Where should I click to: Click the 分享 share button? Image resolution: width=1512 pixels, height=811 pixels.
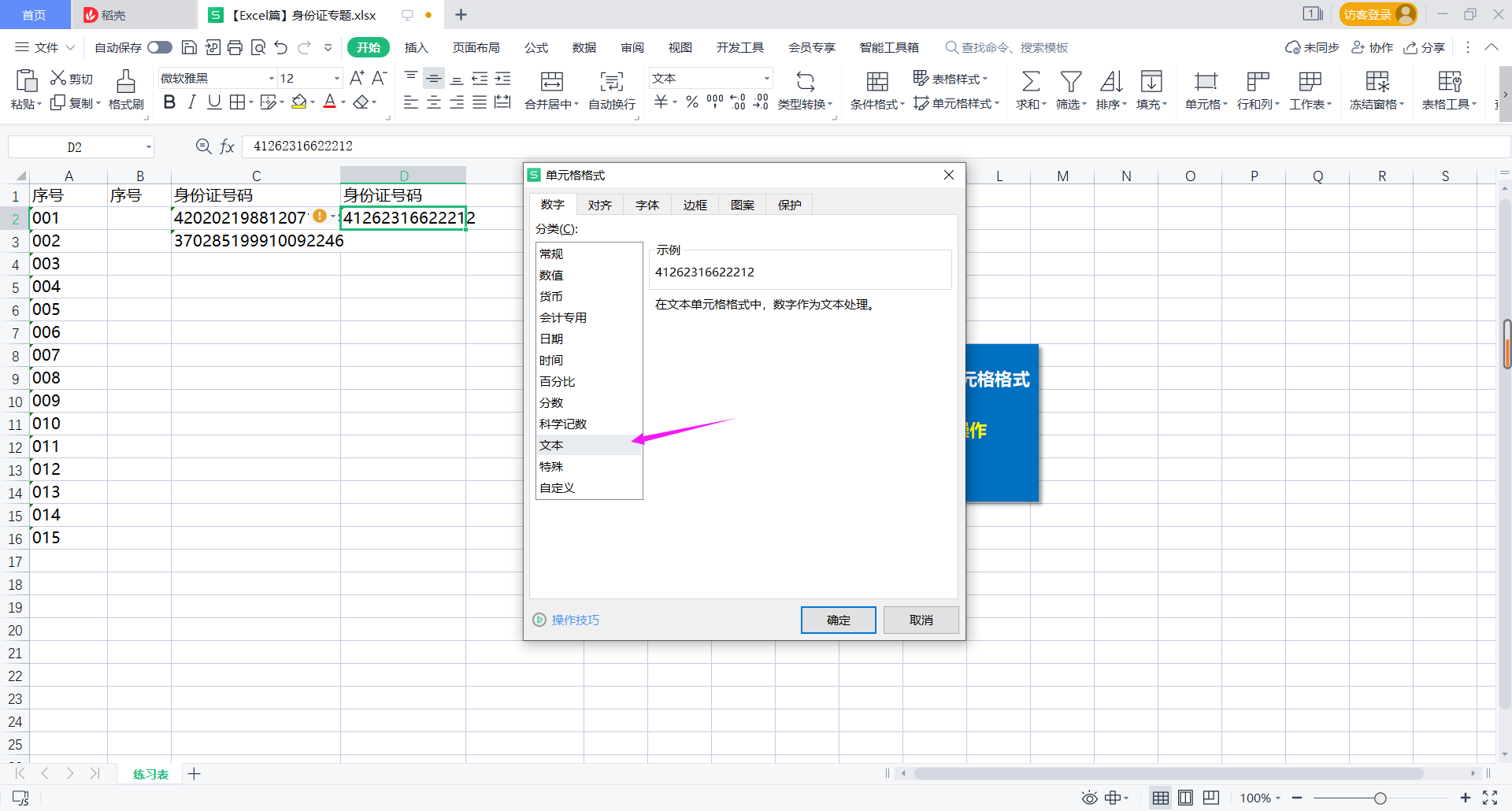tap(1425, 47)
